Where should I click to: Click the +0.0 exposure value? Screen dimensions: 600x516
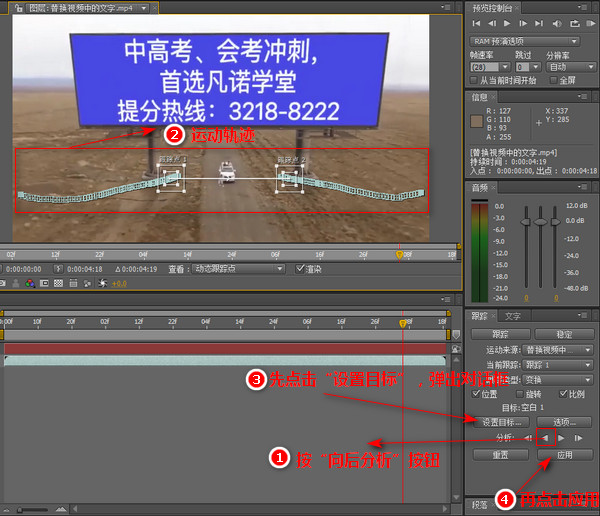[119, 284]
